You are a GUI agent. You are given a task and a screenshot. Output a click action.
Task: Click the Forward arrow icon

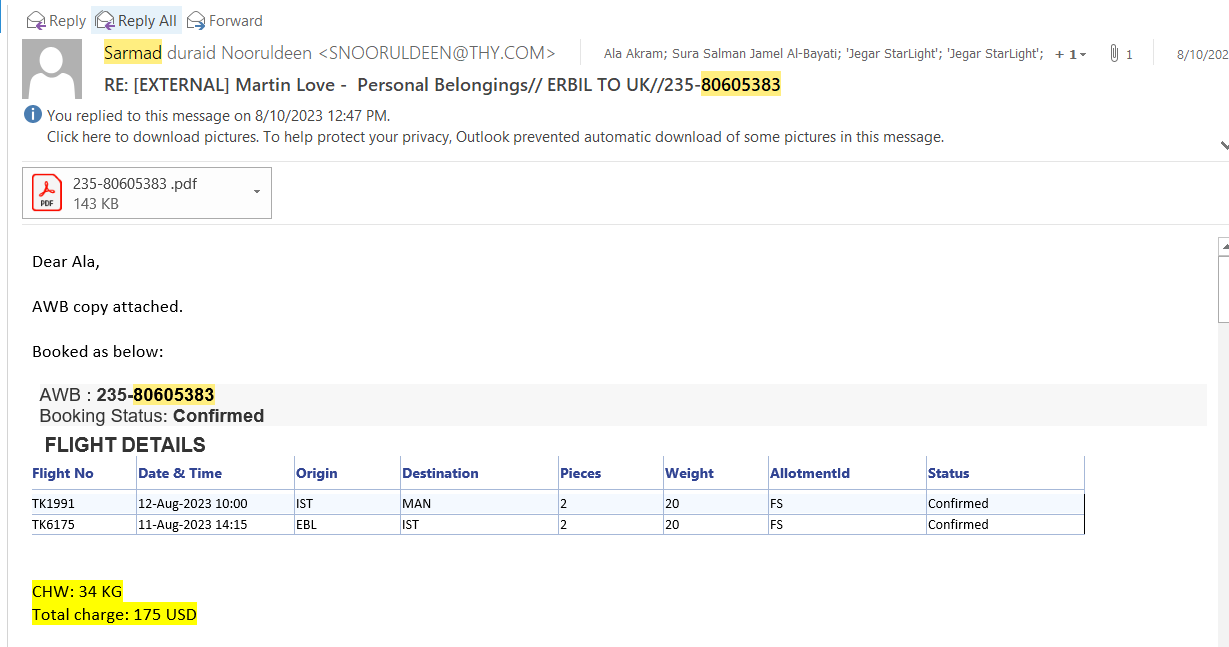coord(196,20)
